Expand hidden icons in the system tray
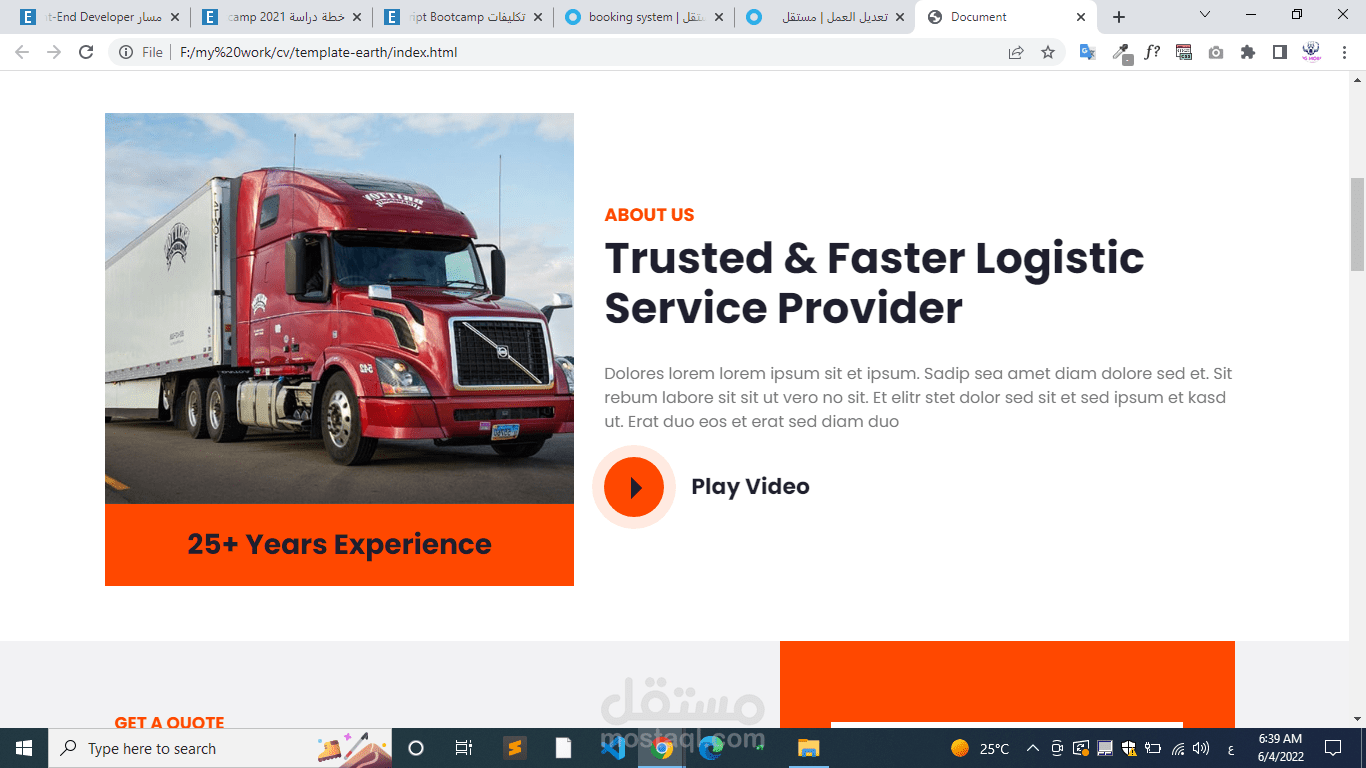The image size is (1366, 768). click(x=1031, y=747)
